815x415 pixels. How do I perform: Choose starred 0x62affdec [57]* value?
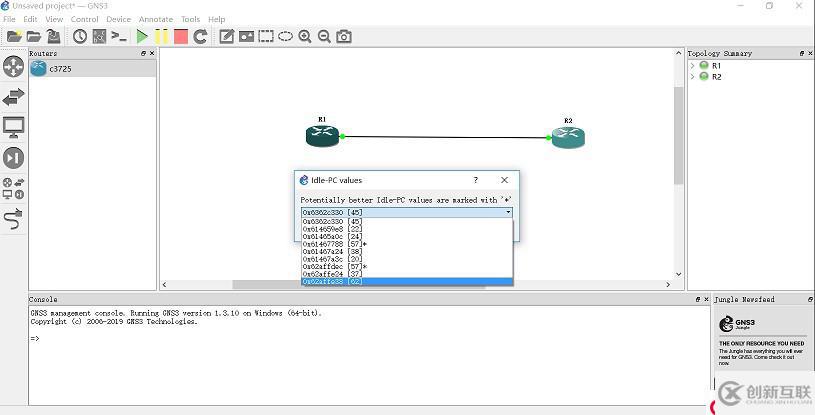(407, 266)
